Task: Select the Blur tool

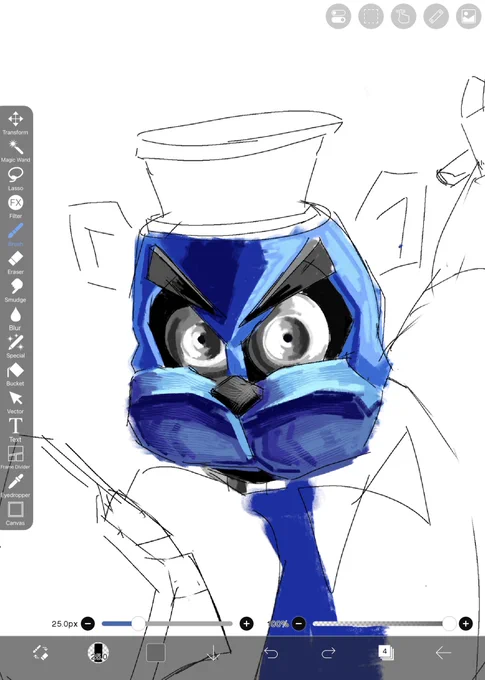Action: [x=16, y=318]
